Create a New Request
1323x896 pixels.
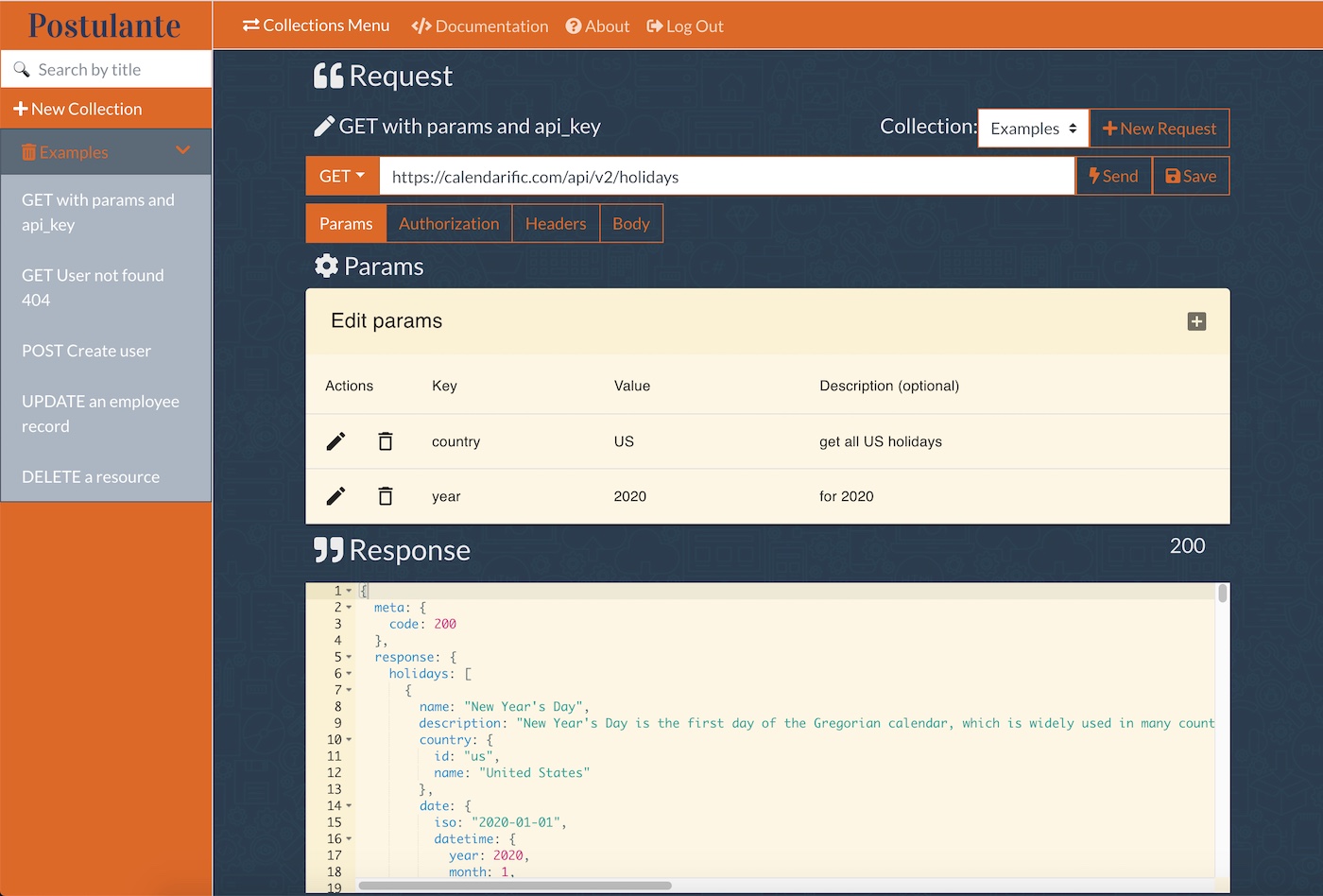[1160, 129]
